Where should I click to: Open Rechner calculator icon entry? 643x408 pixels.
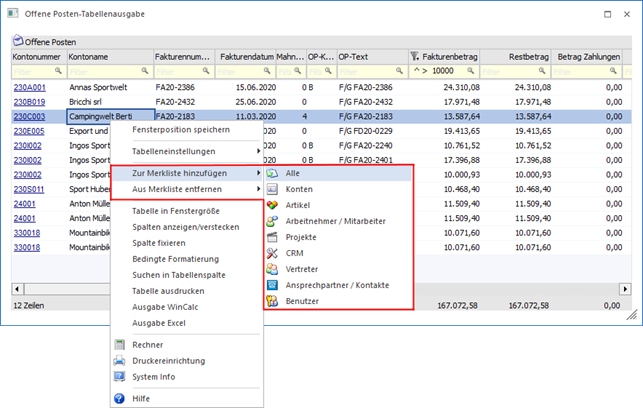[x=120, y=344]
